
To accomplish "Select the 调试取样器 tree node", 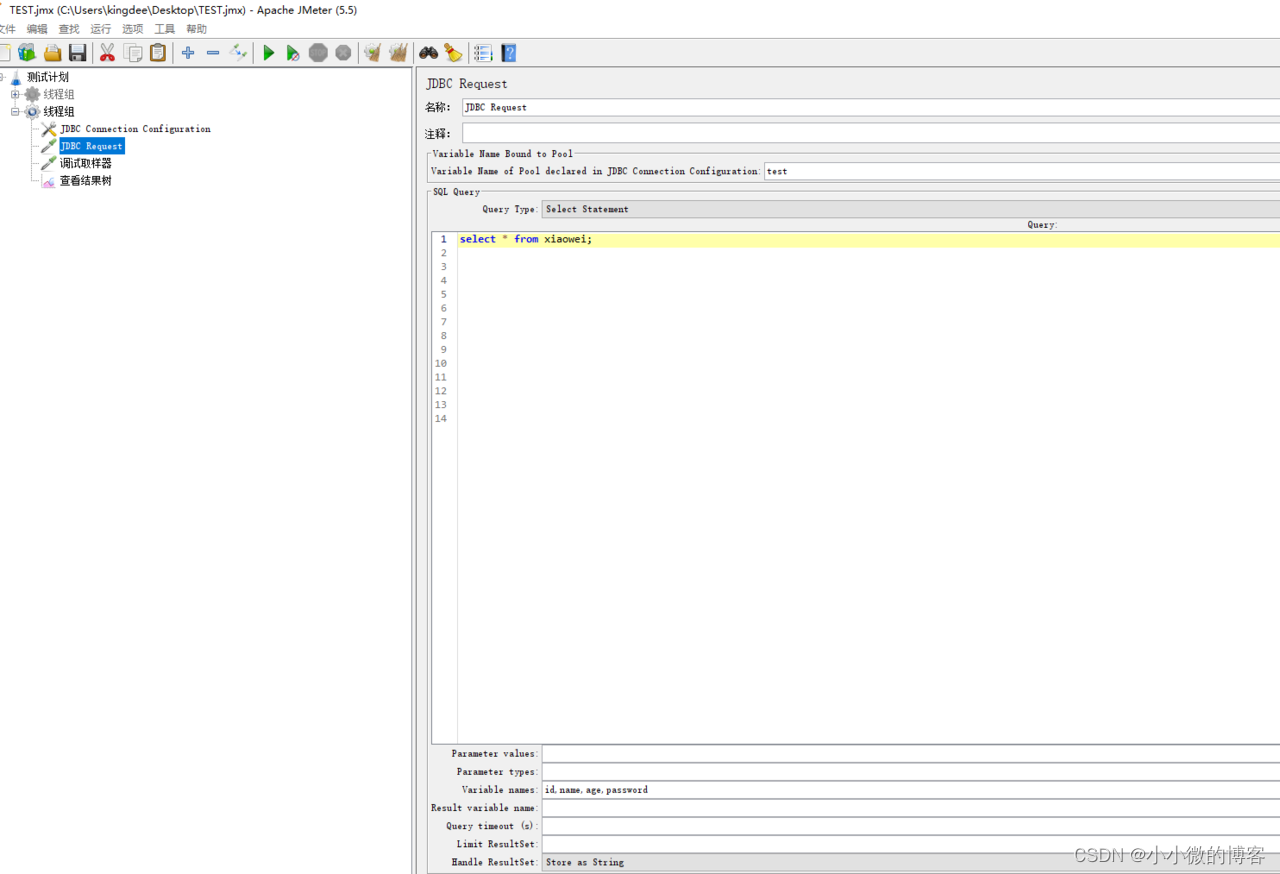I will (x=86, y=163).
